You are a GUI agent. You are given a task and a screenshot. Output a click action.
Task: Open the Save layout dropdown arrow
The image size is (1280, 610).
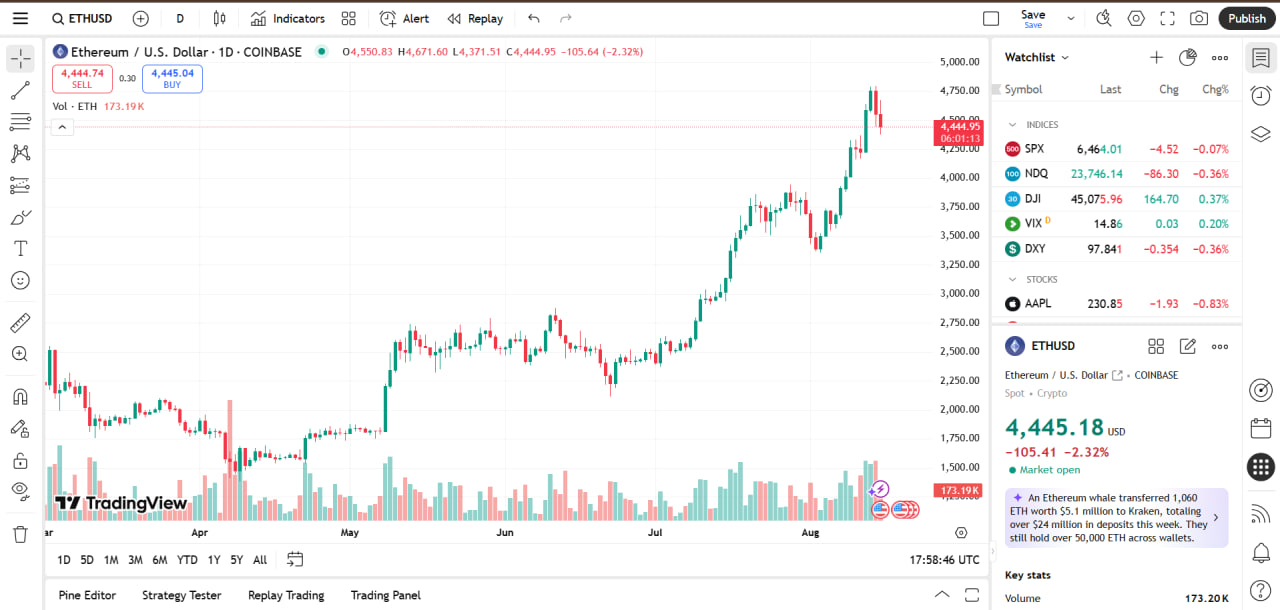point(1071,18)
